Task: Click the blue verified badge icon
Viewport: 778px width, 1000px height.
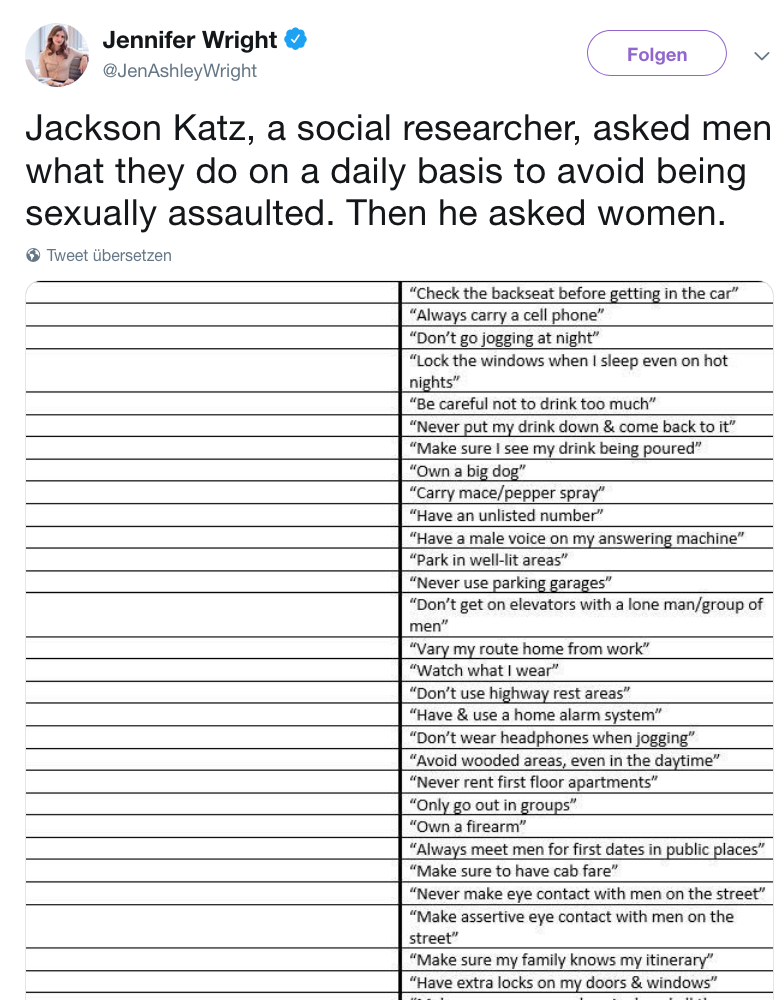Action: point(295,39)
